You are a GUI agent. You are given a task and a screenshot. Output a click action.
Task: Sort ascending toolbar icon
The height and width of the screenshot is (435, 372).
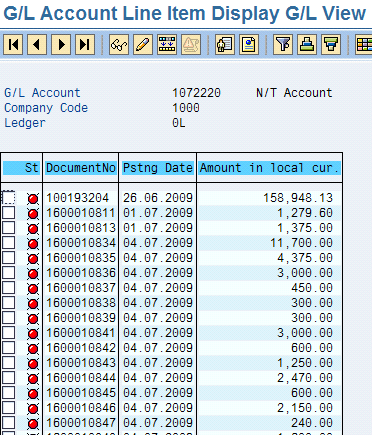pos(307,44)
